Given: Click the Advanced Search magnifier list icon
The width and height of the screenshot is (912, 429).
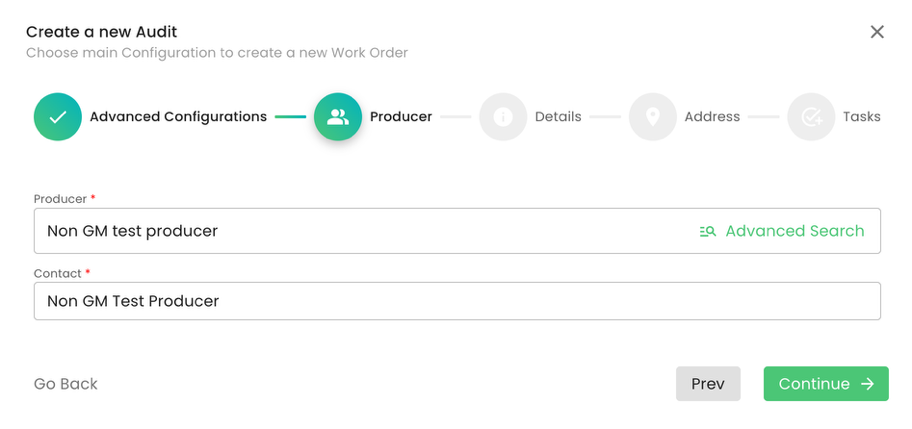Looking at the screenshot, I should coord(708,231).
